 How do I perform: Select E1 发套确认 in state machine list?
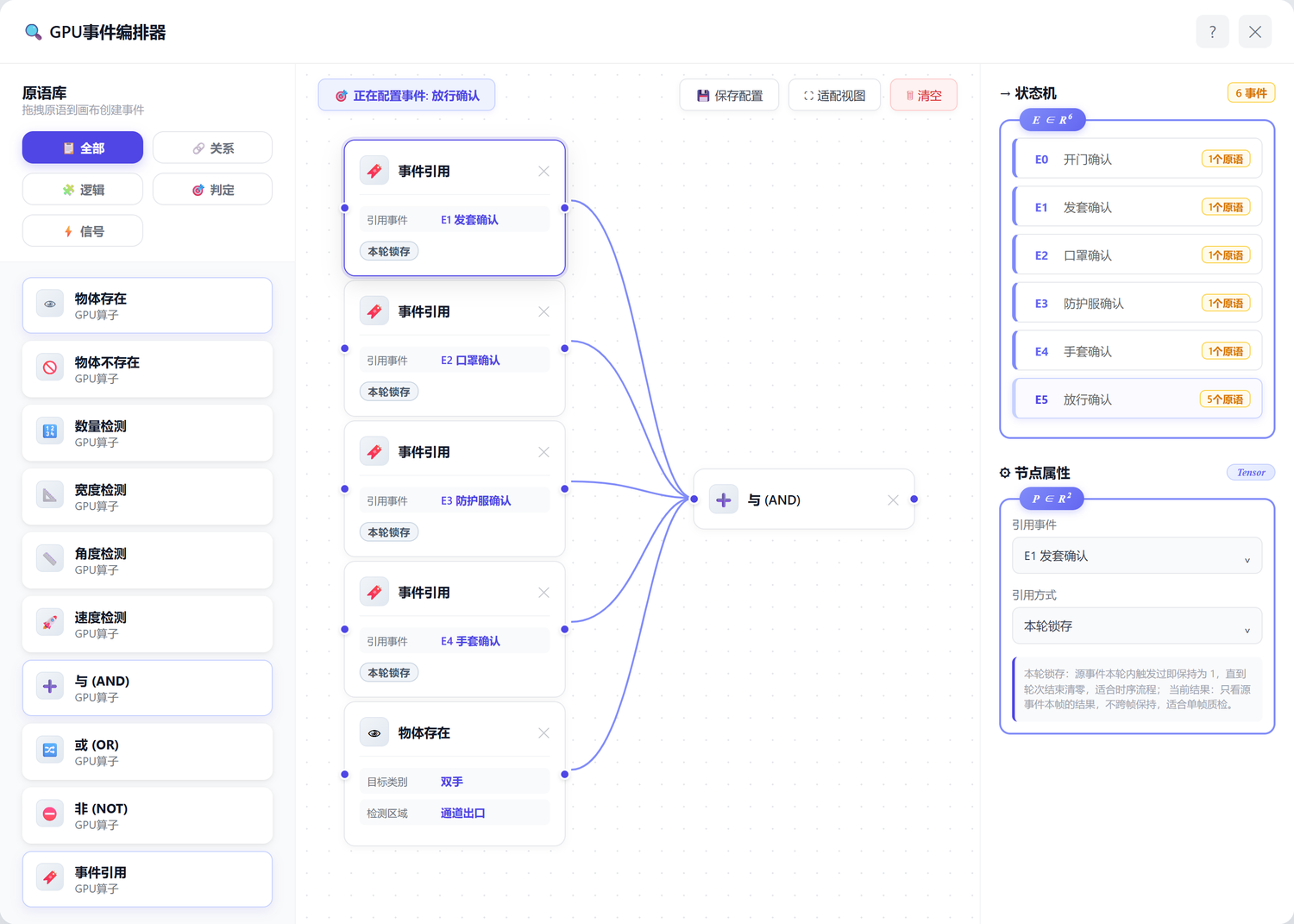(x=1137, y=207)
